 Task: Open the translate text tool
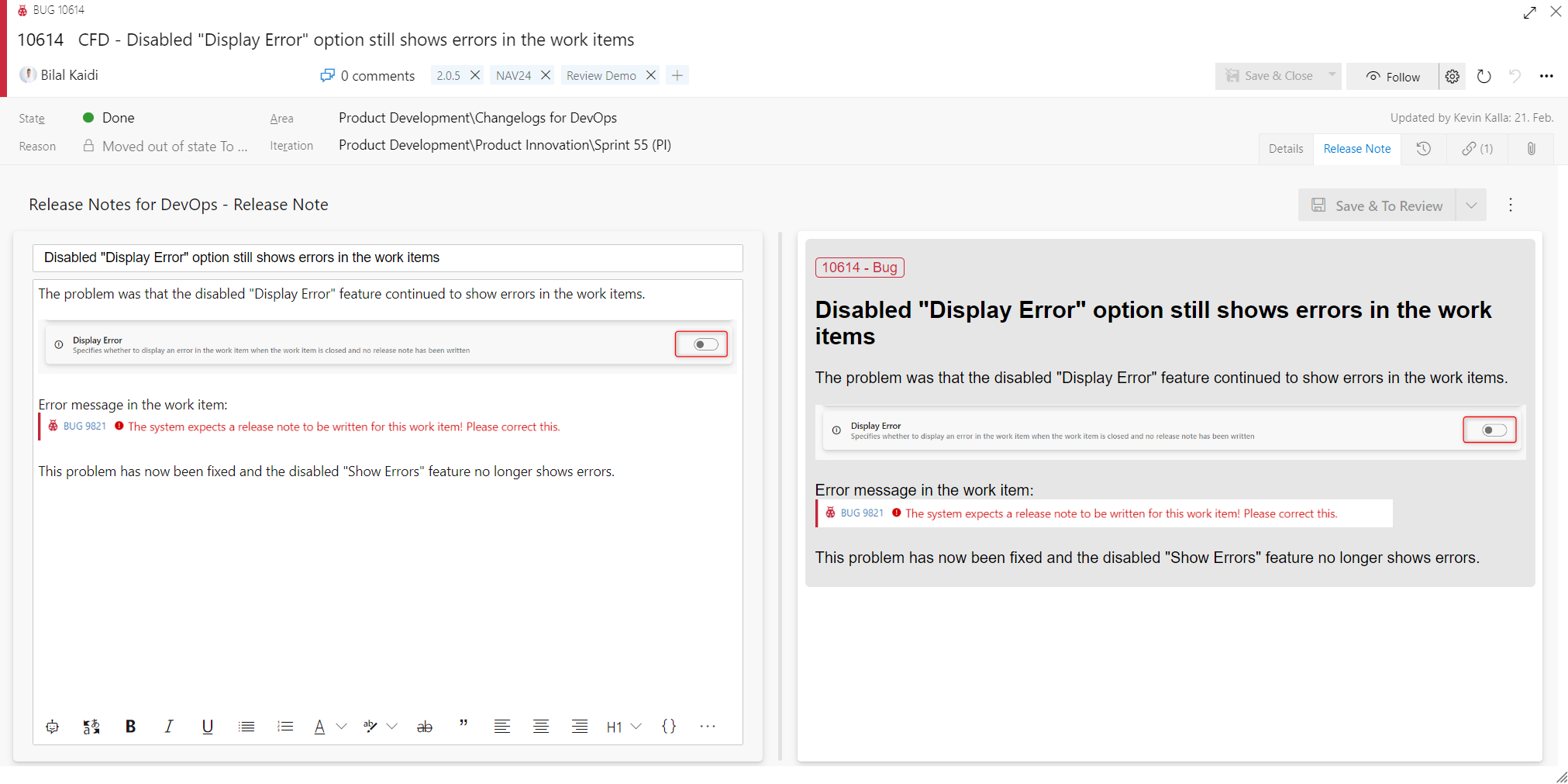coord(91,727)
